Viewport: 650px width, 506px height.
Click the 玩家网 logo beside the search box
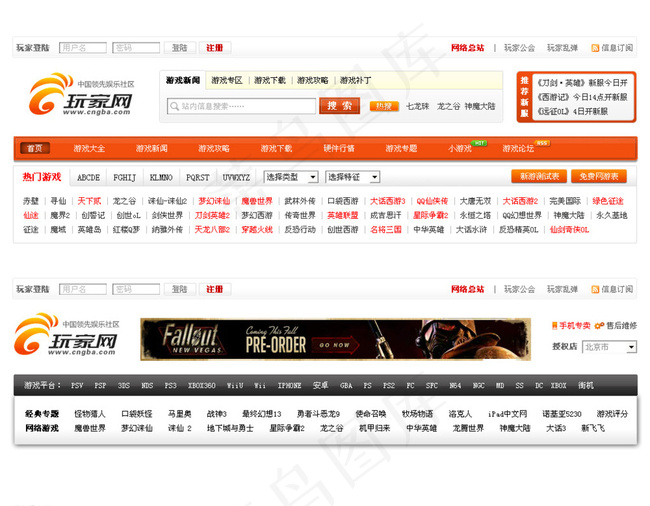coord(81,94)
